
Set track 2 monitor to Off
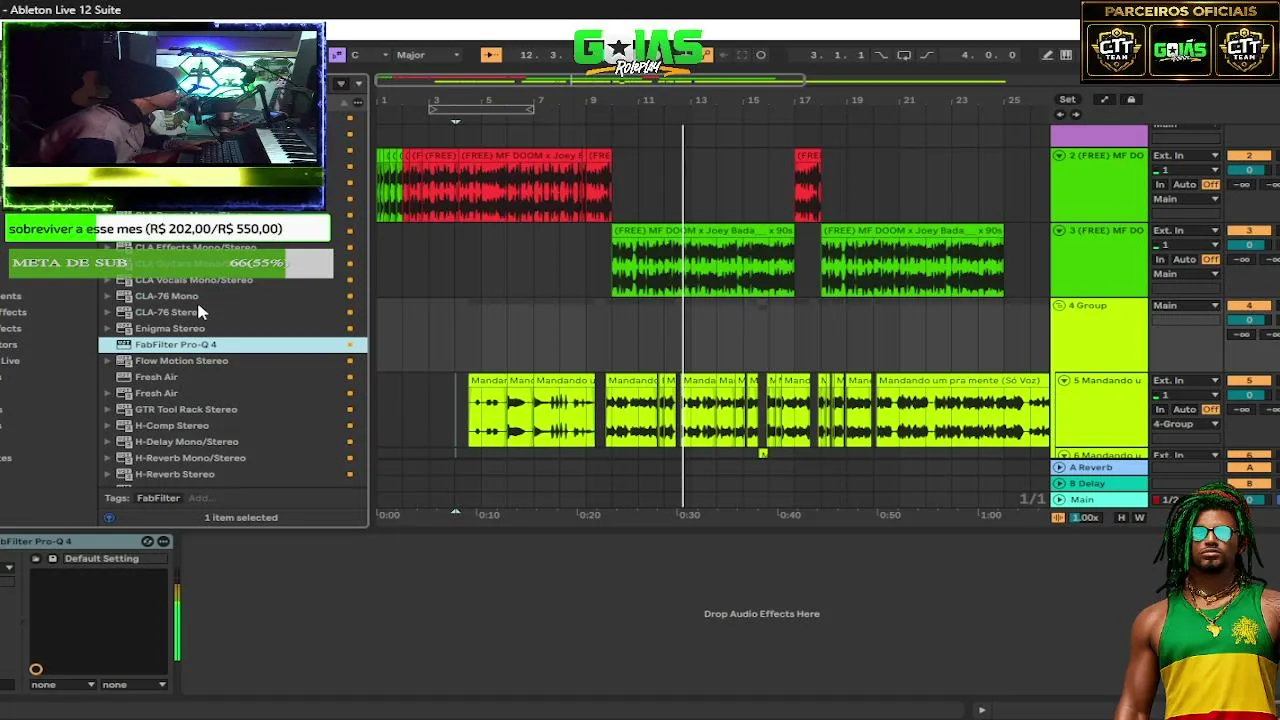(1211, 185)
